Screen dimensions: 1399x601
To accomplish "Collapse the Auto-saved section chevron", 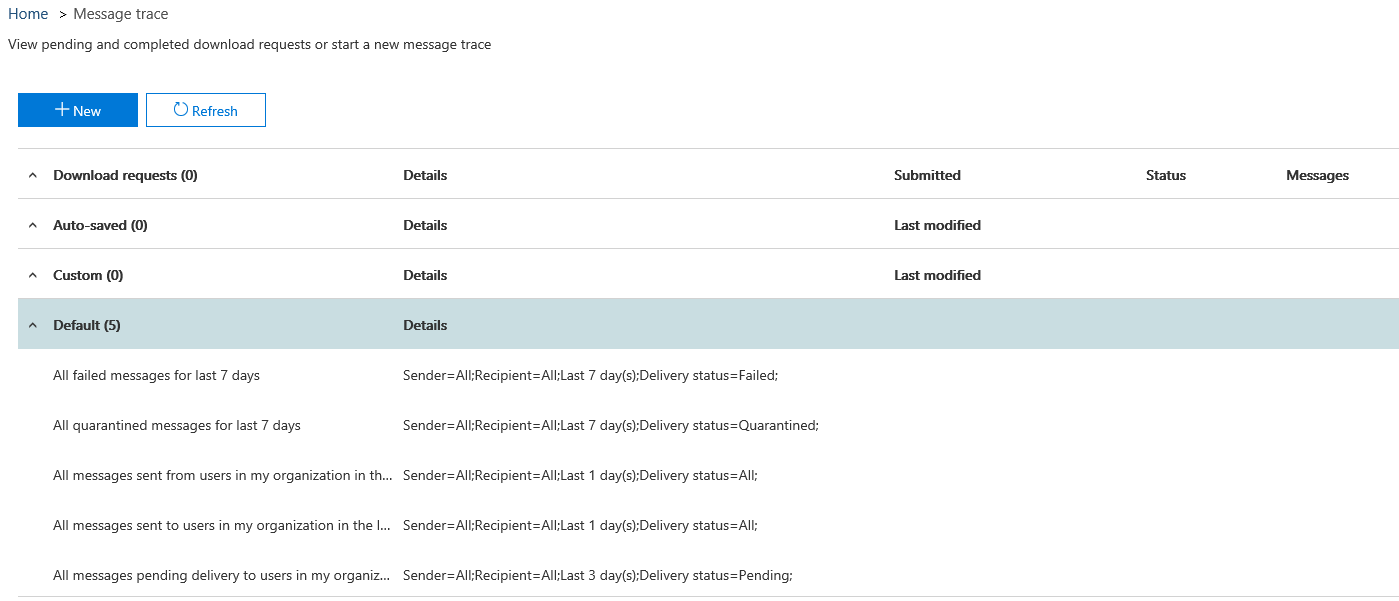I will 33,225.
